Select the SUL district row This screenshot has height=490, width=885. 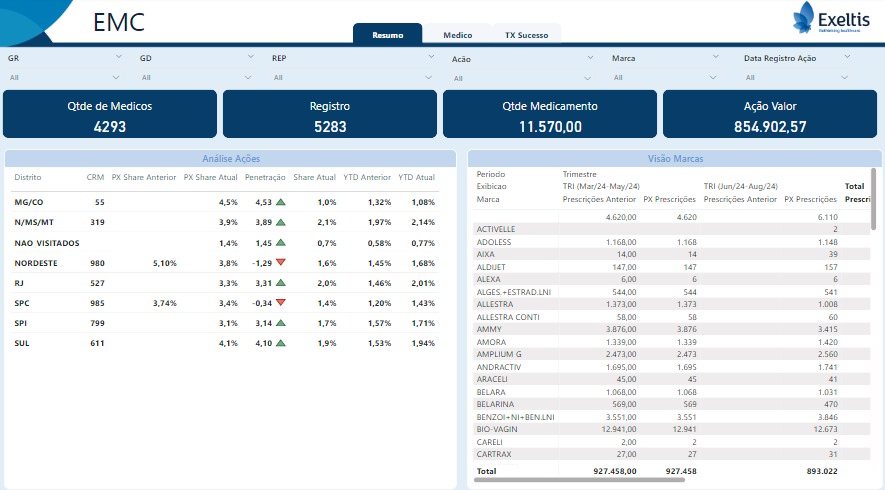click(x=225, y=343)
